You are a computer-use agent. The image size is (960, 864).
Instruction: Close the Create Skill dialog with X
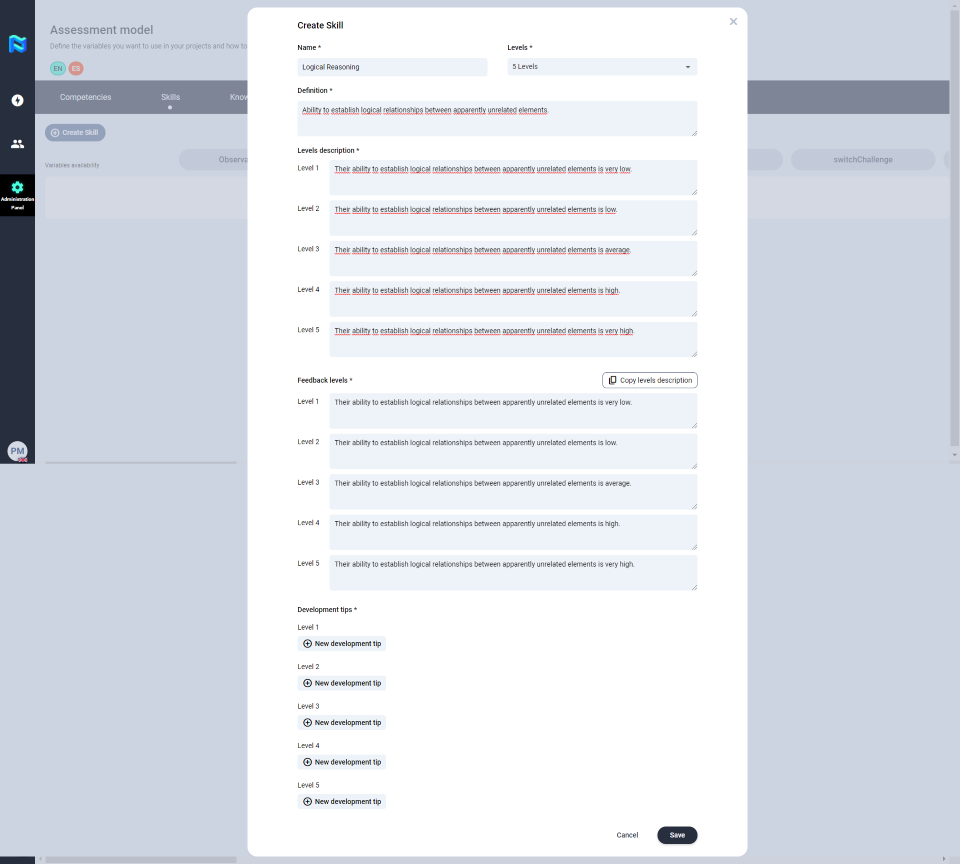(733, 22)
